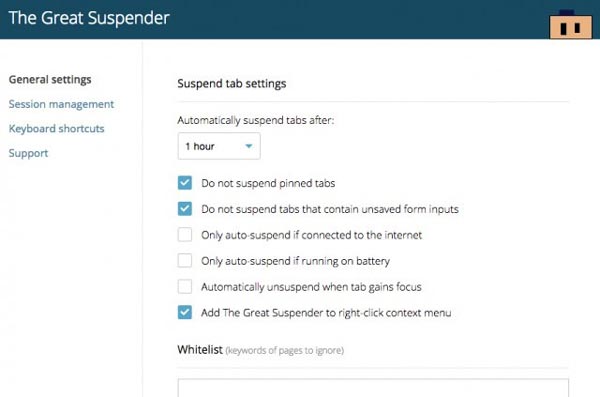The width and height of the screenshot is (600, 397).
Task: Go to the Support page
Action: (28, 153)
